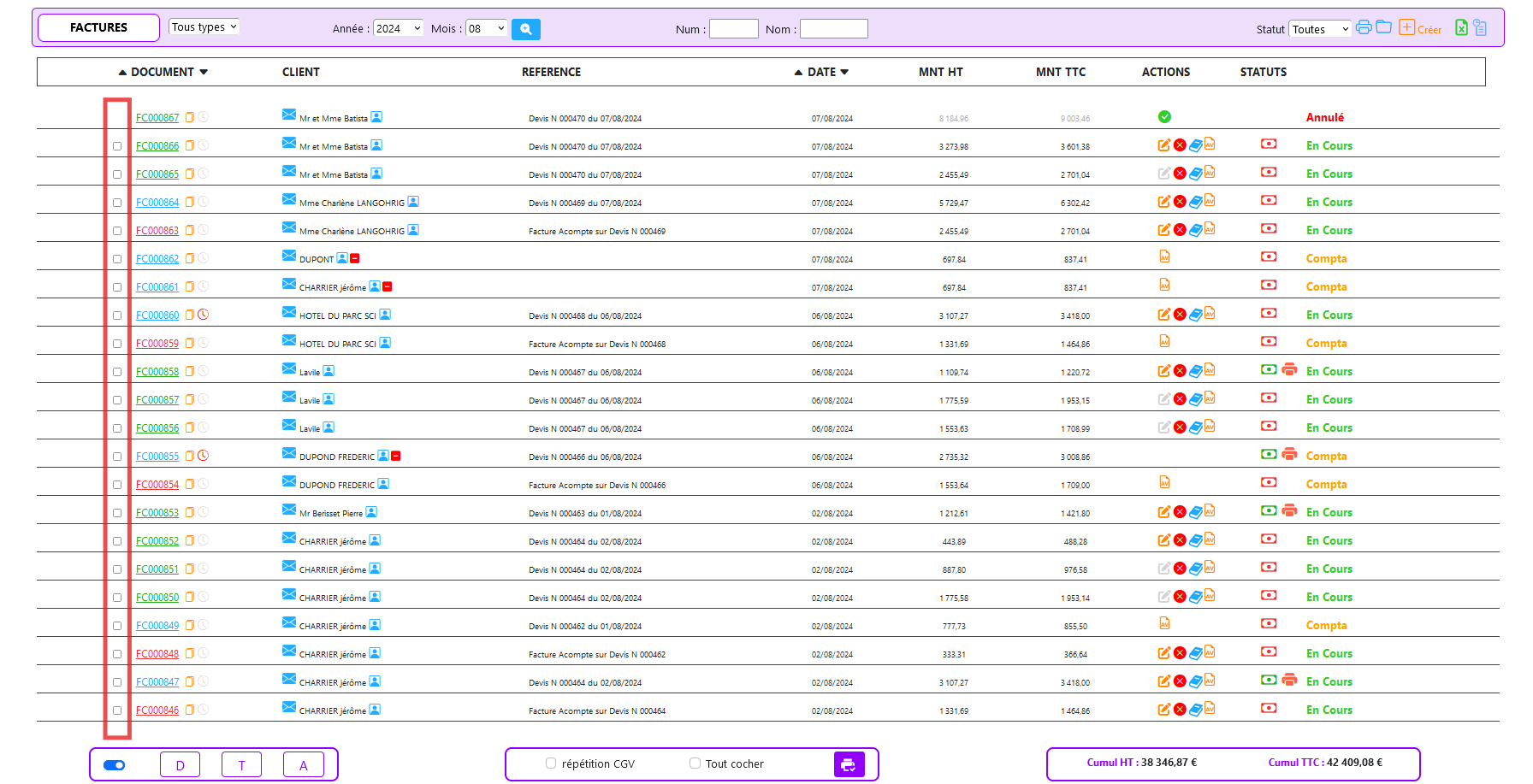Click the D button at bottom left
Viewport: 1533px width, 784px height.
tap(180, 764)
